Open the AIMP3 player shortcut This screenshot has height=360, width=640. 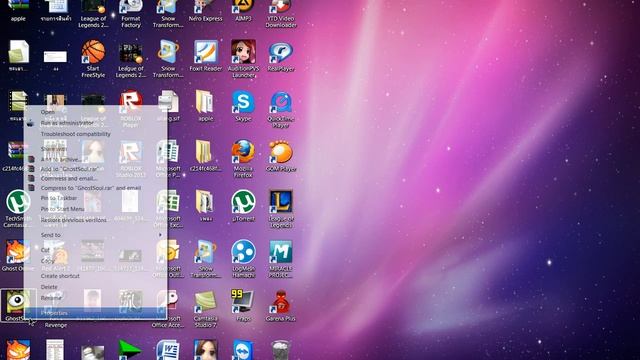pos(243,11)
